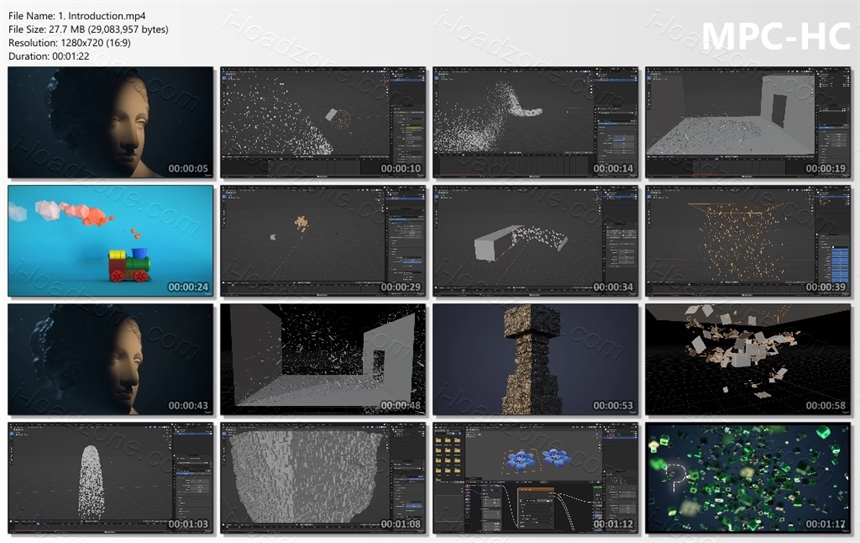Open the doorway render frame at 00:00:48
Viewport: 860px width, 543px height.
(x=323, y=359)
